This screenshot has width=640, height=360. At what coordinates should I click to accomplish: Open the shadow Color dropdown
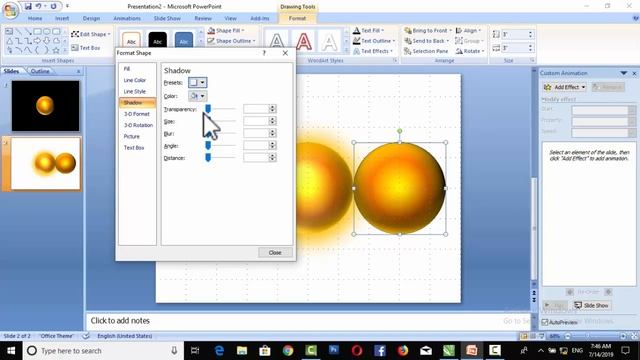(198, 96)
